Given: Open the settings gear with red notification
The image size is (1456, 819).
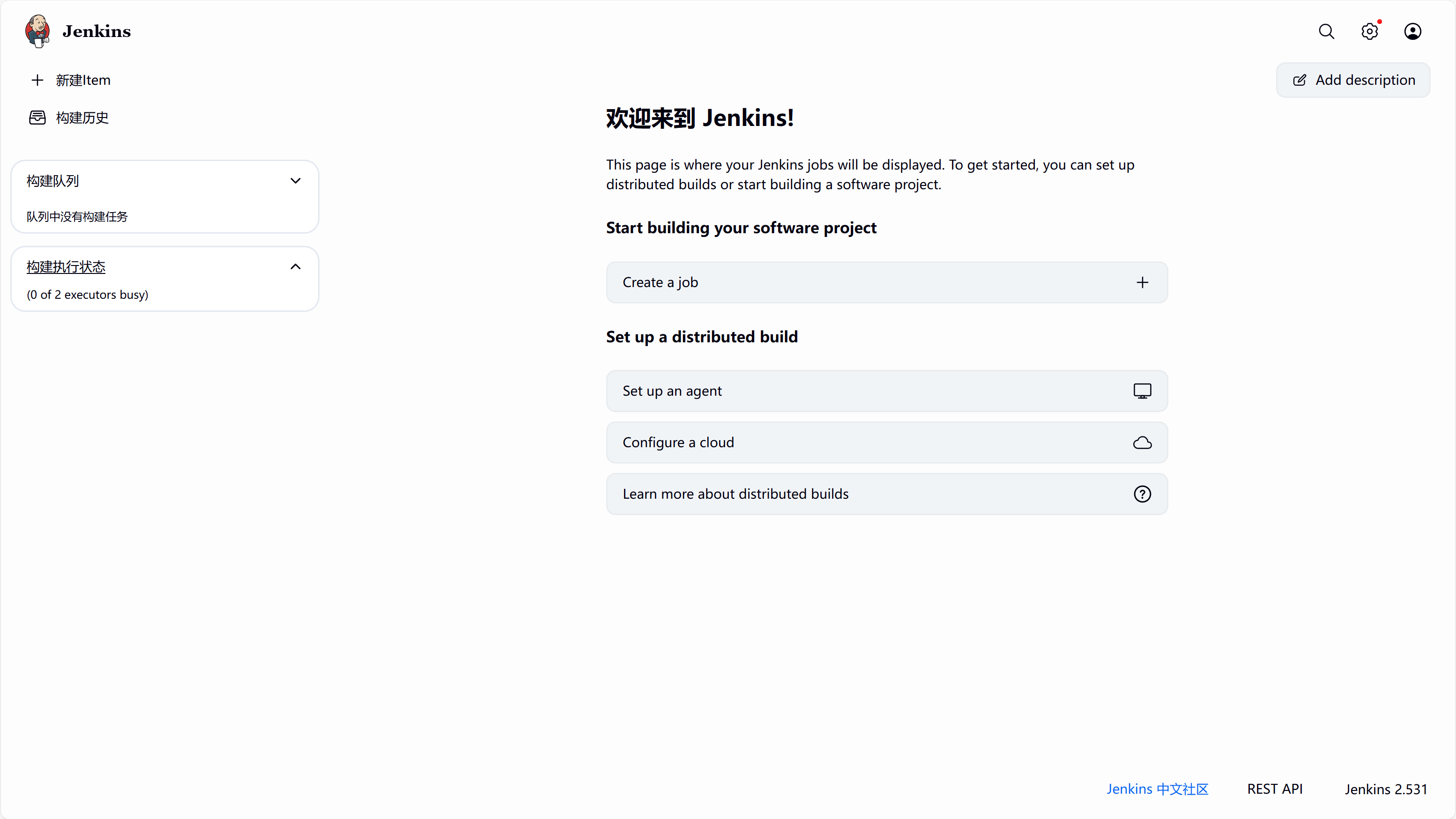Looking at the screenshot, I should 1369,31.
